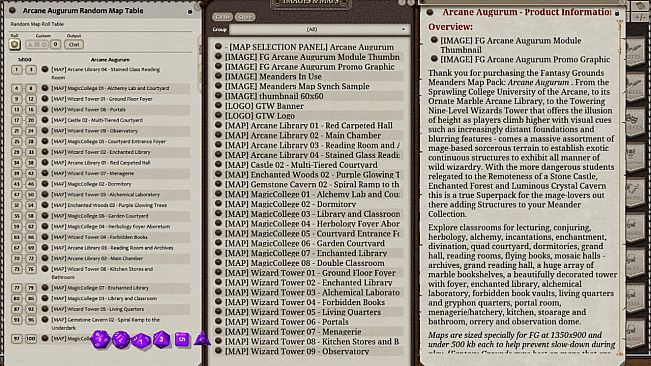Open link icon for MagicCollege 08 - Double Classroom
This screenshot has width=651, height=366.
(218, 263)
